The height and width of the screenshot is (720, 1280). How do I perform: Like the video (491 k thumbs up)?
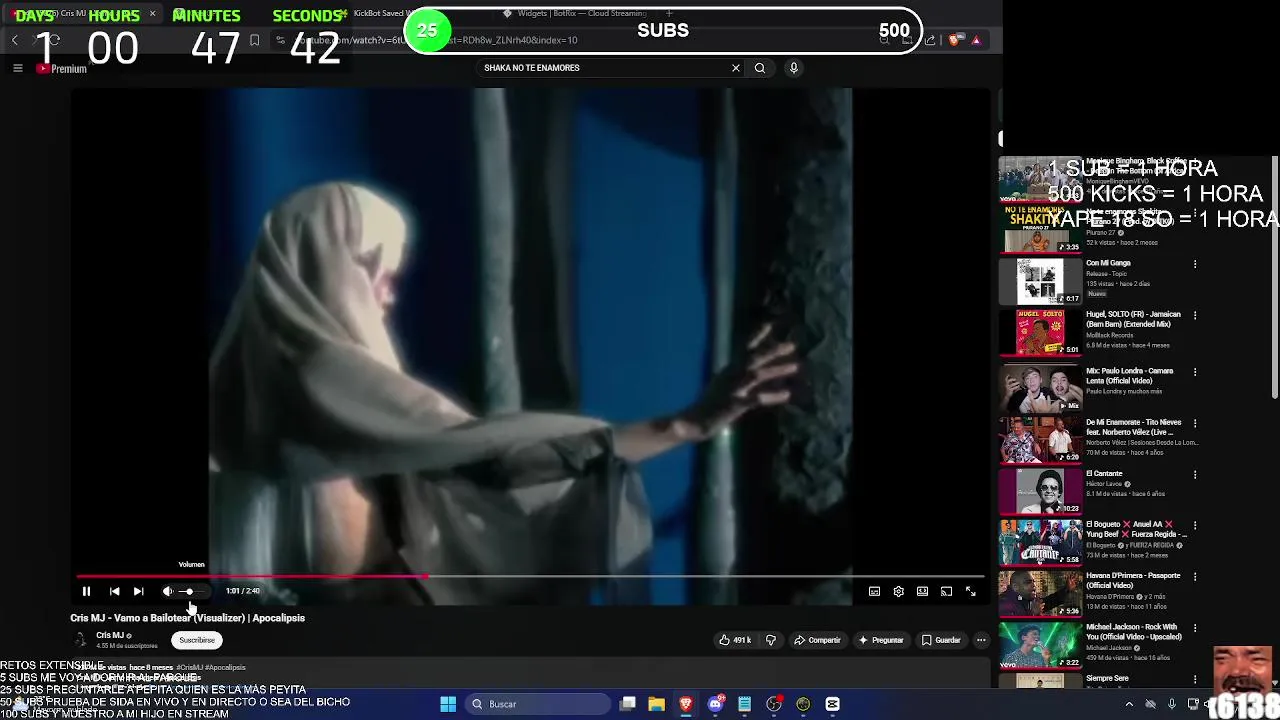point(735,640)
